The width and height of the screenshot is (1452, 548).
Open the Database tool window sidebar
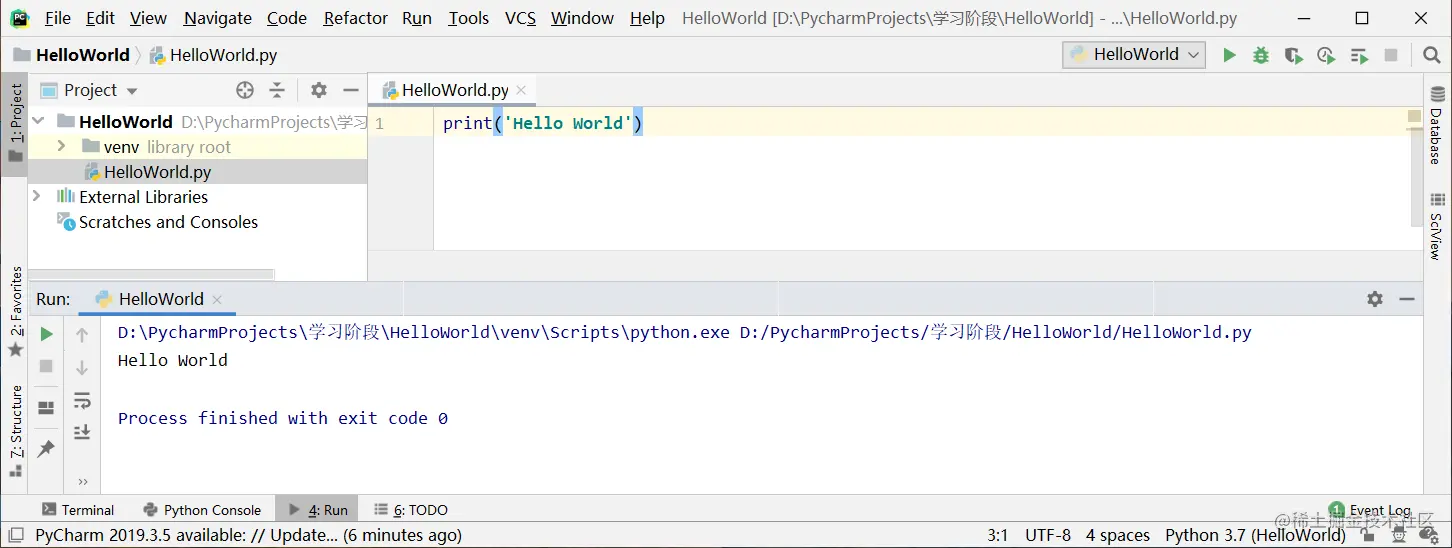click(1437, 125)
